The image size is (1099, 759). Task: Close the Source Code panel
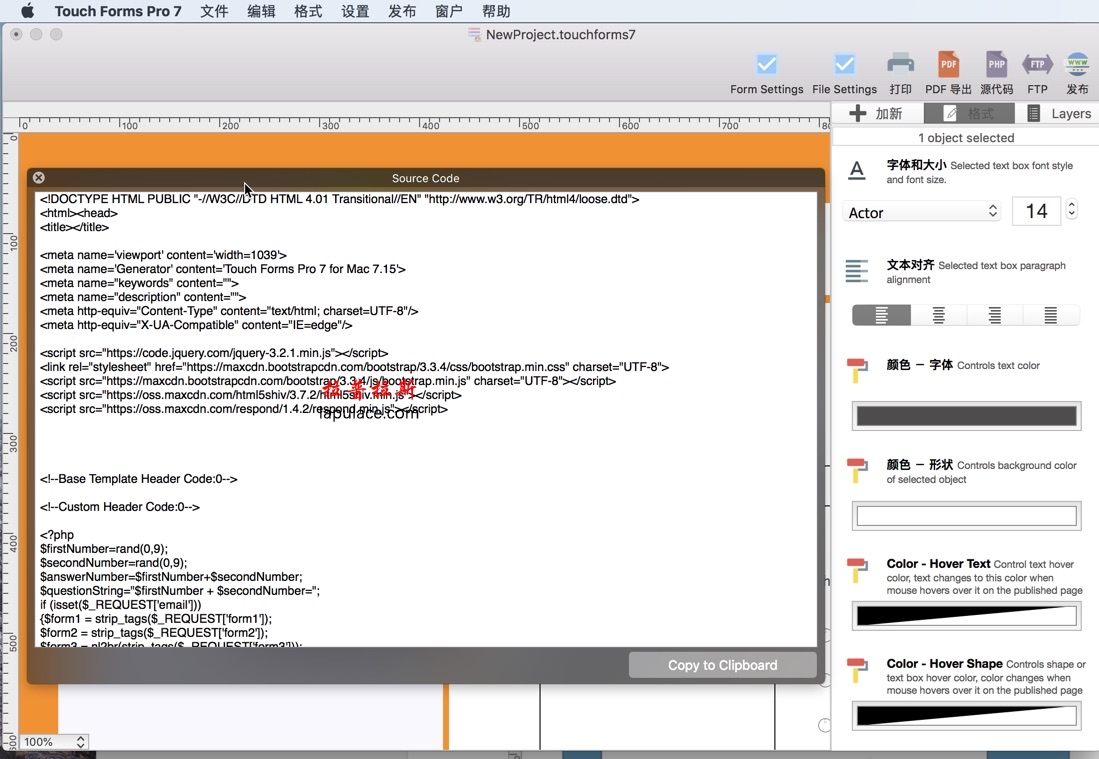[x=39, y=178]
